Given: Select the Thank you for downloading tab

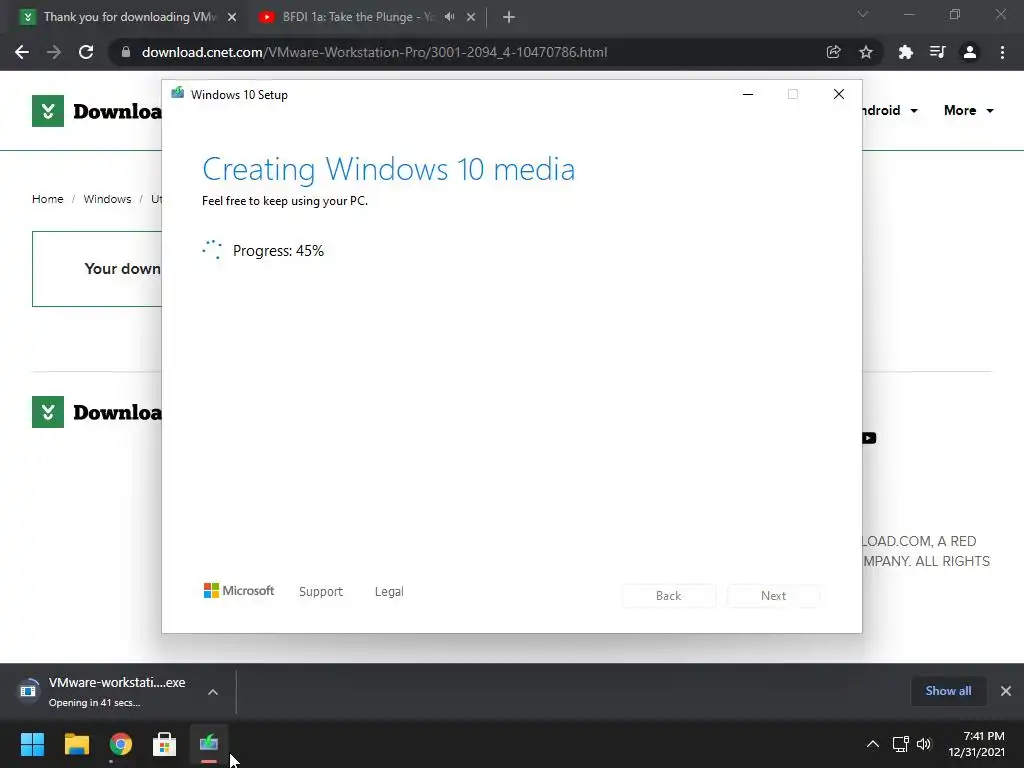Looking at the screenshot, I should [x=129, y=17].
